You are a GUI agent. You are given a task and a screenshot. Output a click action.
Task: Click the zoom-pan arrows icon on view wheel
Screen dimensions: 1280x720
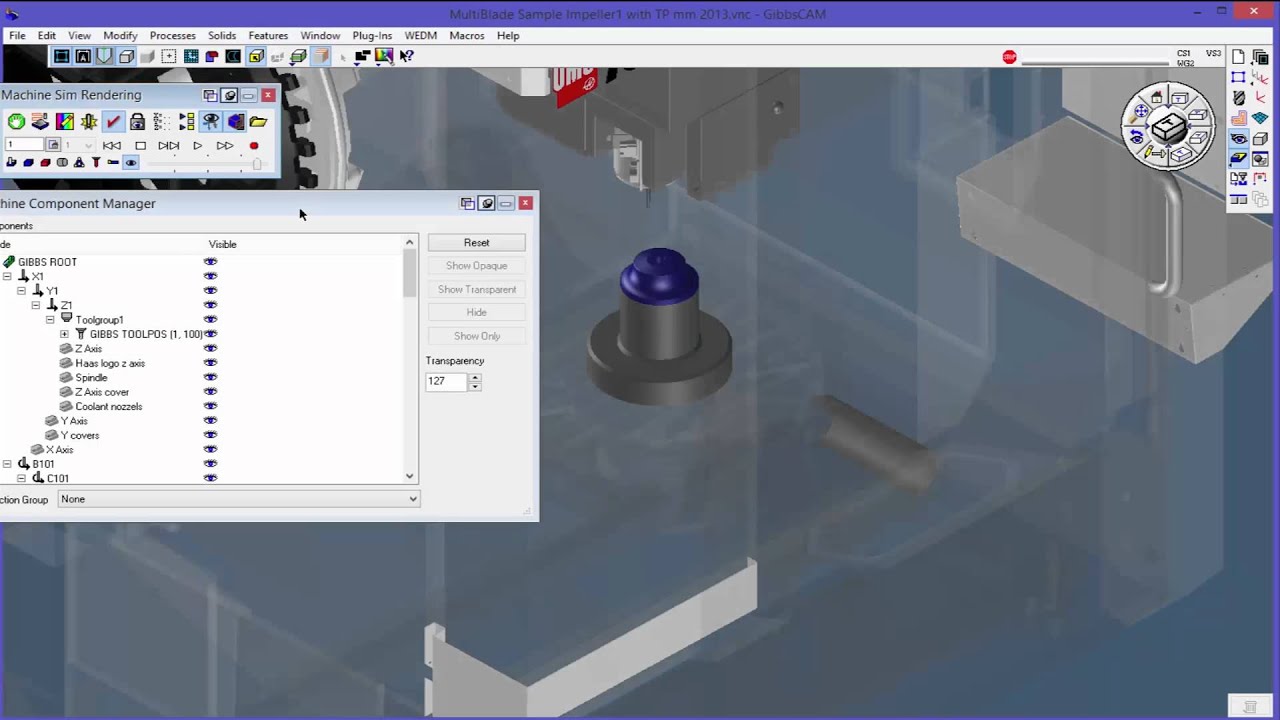tap(1141, 111)
